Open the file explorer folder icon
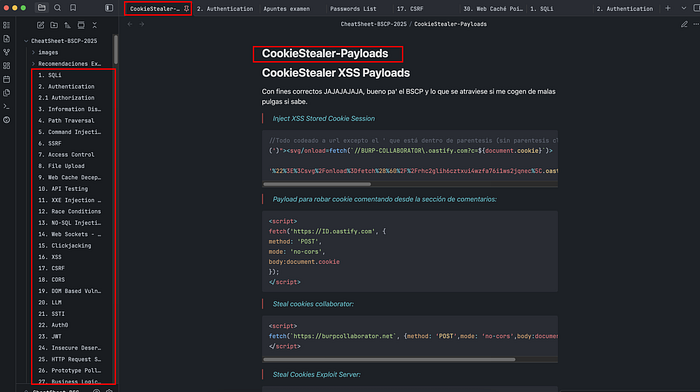The width and height of the screenshot is (700, 392). click(42, 8)
